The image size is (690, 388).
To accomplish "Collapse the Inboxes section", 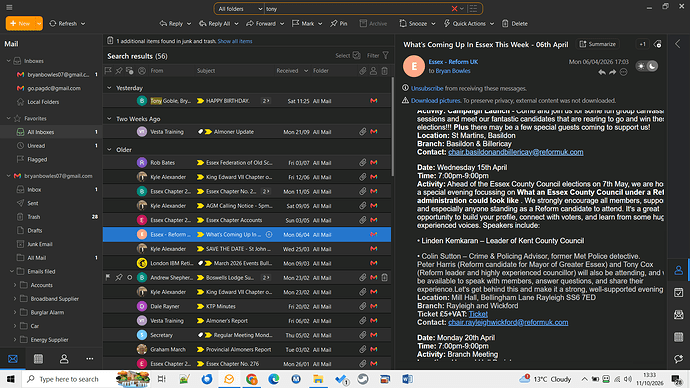I will [x=8, y=61].
